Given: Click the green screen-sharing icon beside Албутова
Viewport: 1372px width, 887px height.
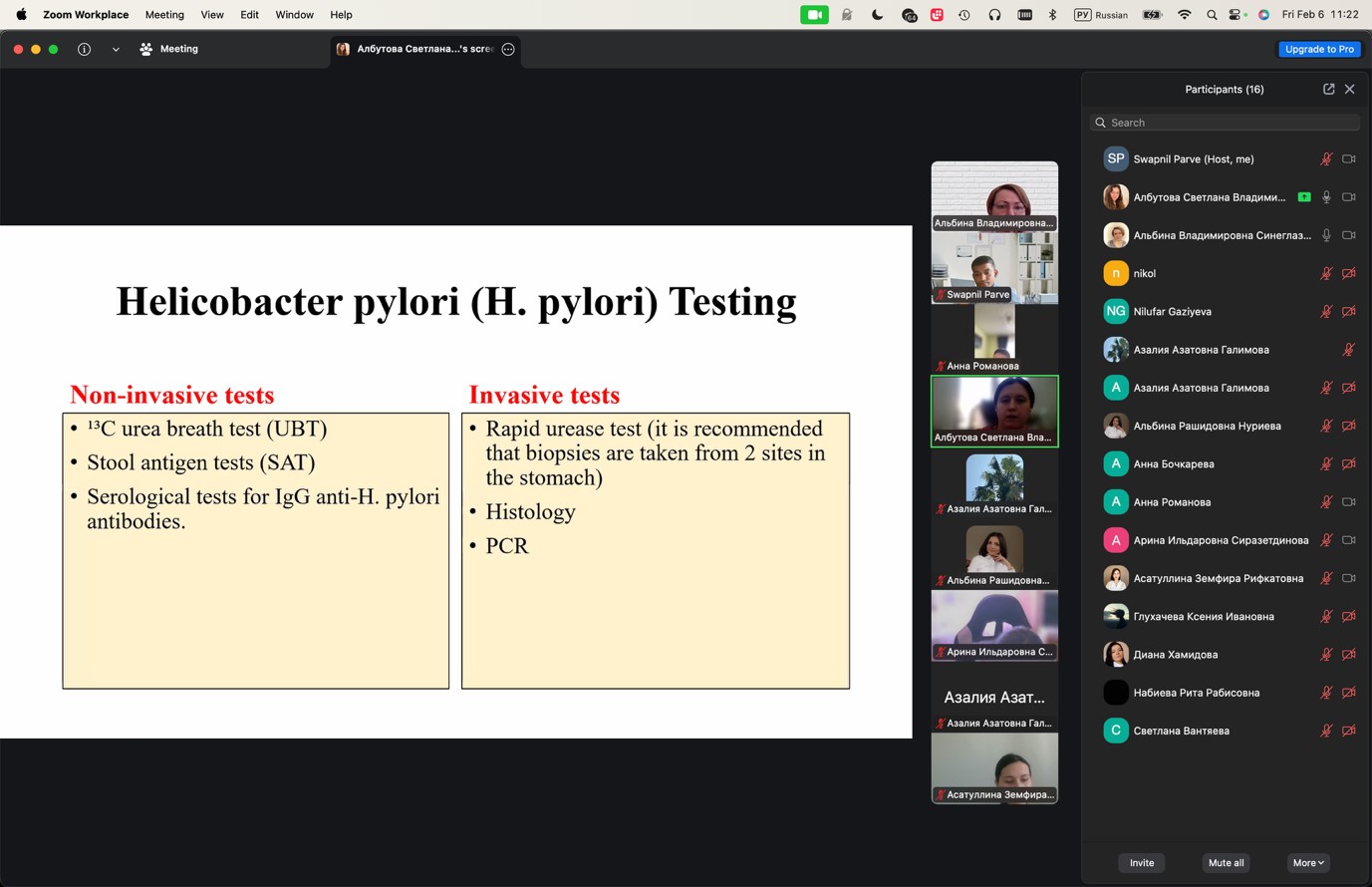Looking at the screenshot, I should (1304, 197).
